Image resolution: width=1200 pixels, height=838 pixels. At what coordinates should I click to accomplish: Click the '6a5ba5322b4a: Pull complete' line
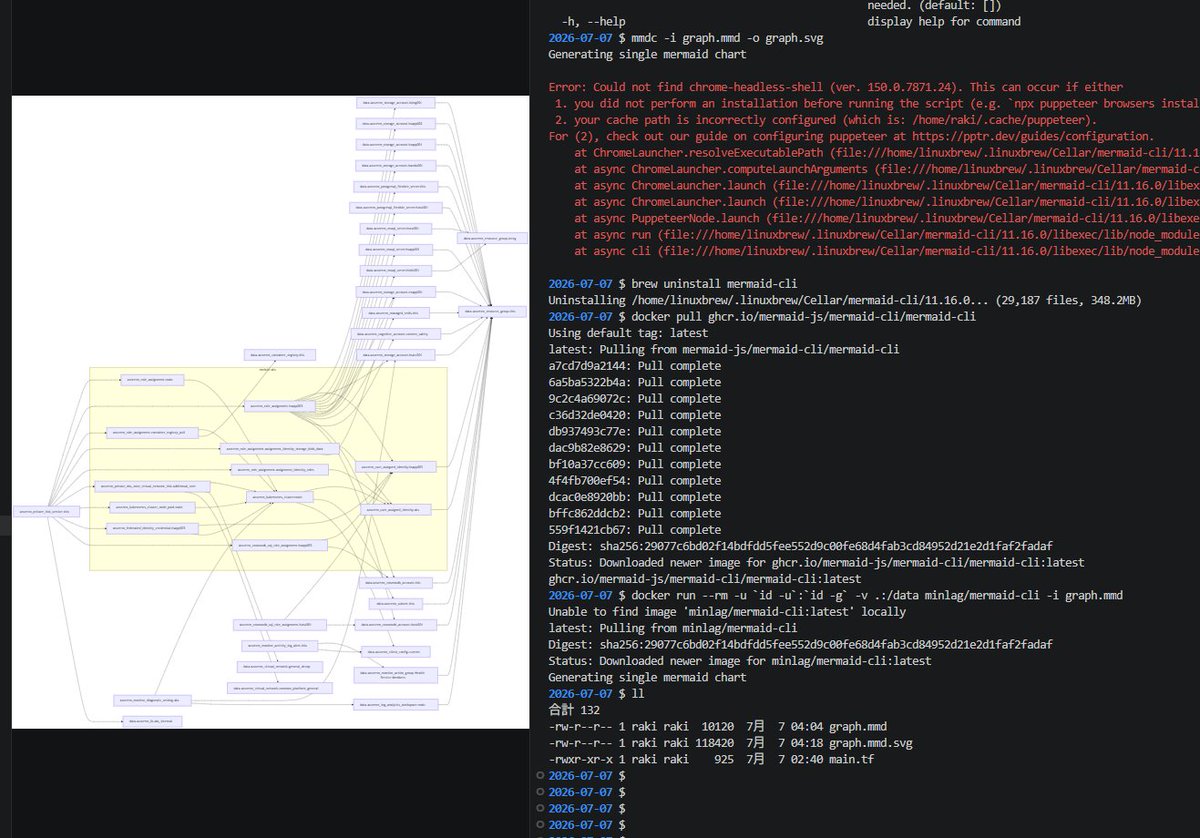click(634, 382)
